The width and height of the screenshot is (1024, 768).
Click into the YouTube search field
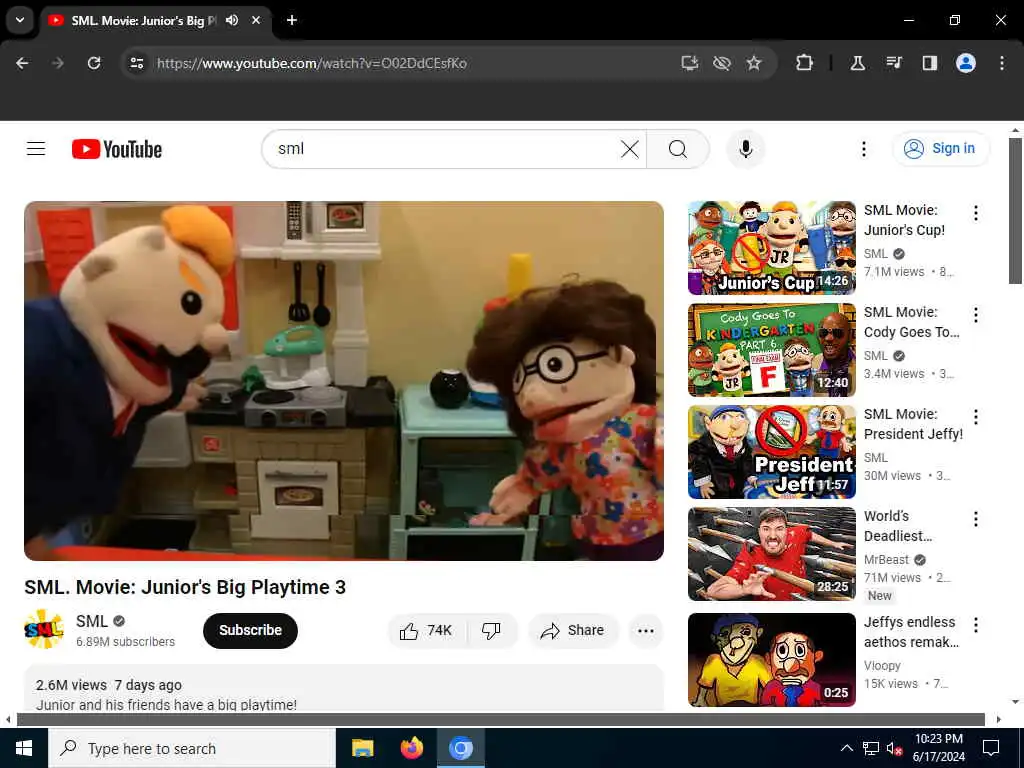pos(444,149)
